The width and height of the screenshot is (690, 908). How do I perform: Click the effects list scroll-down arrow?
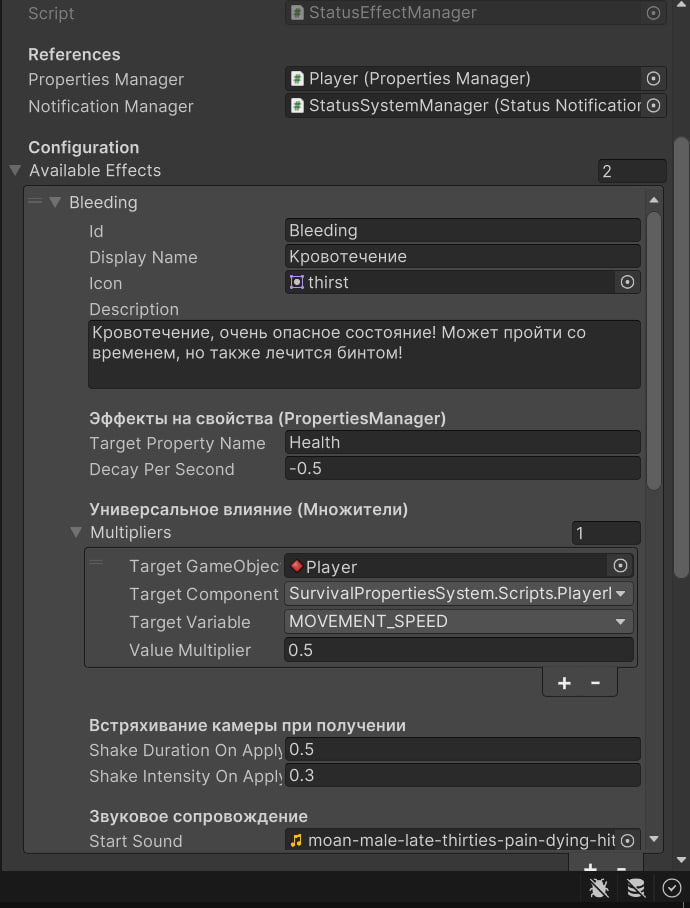coord(654,840)
